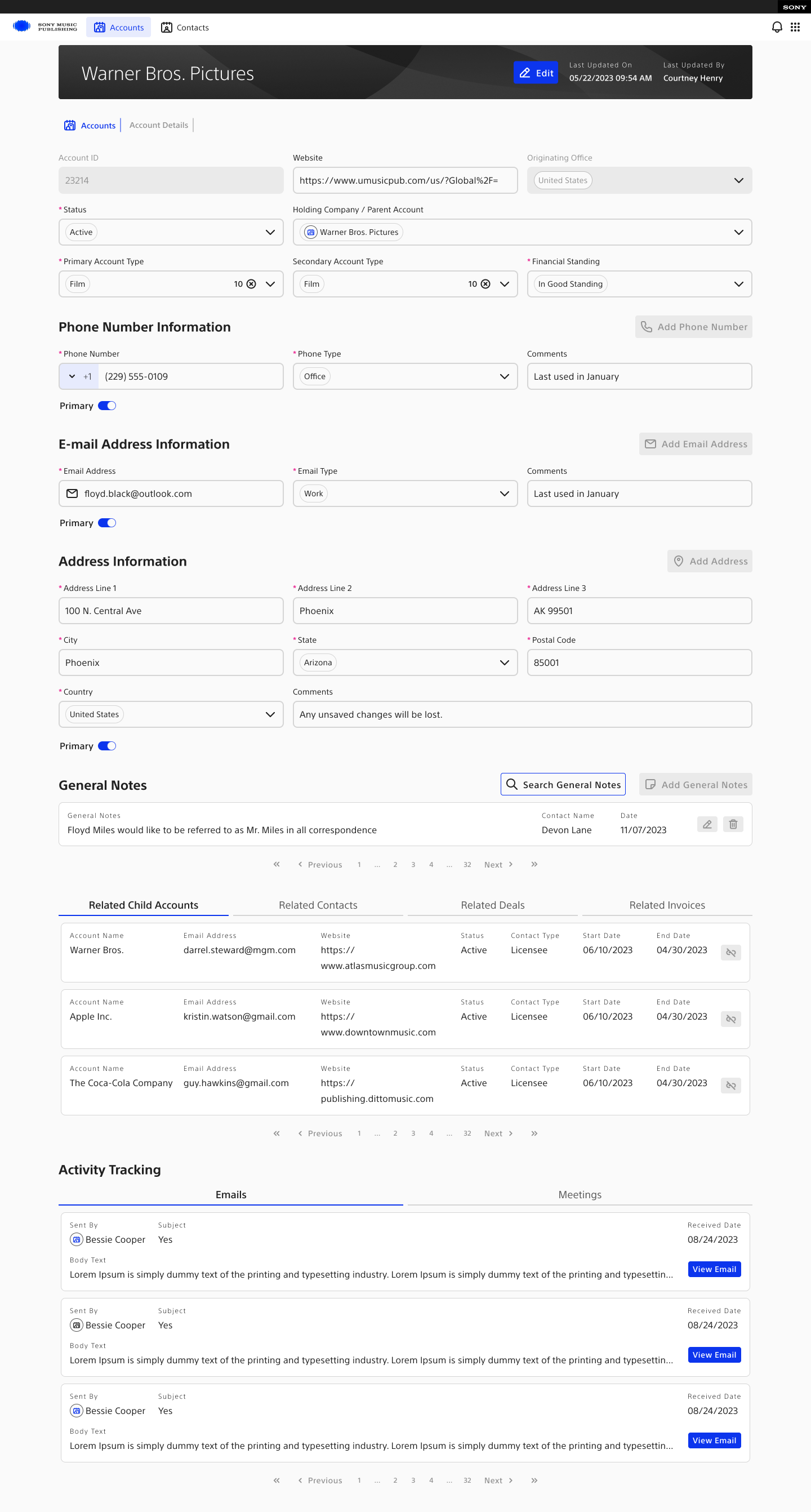Go to page 3 of emails list
Image resolution: width=811 pixels, height=1512 pixels.
pyautogui.click(x=413, y=1480)
